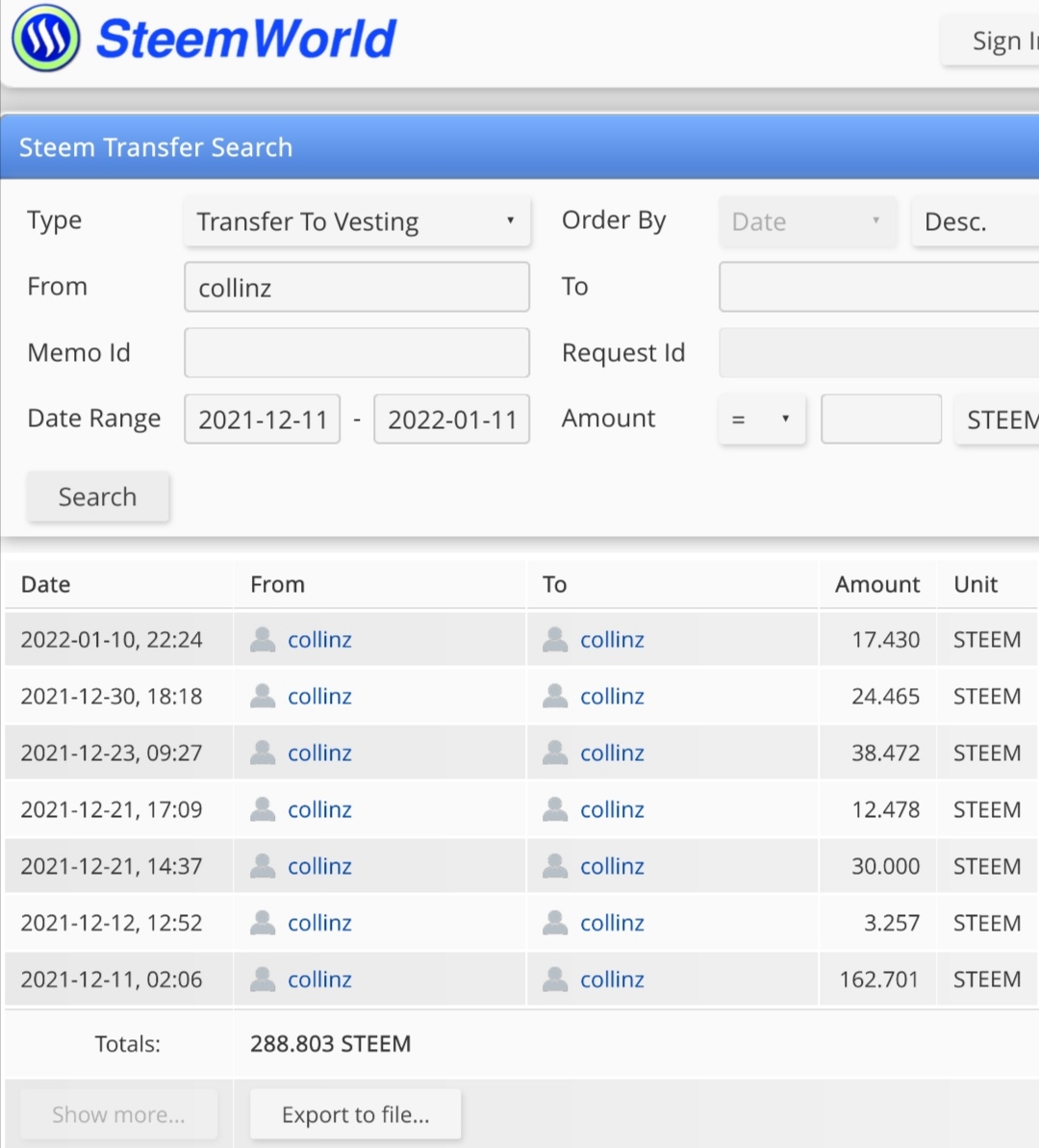The image size is (1039, 1148).
Task: Click the Request Id input field
Action: click(x=878, y=353)
